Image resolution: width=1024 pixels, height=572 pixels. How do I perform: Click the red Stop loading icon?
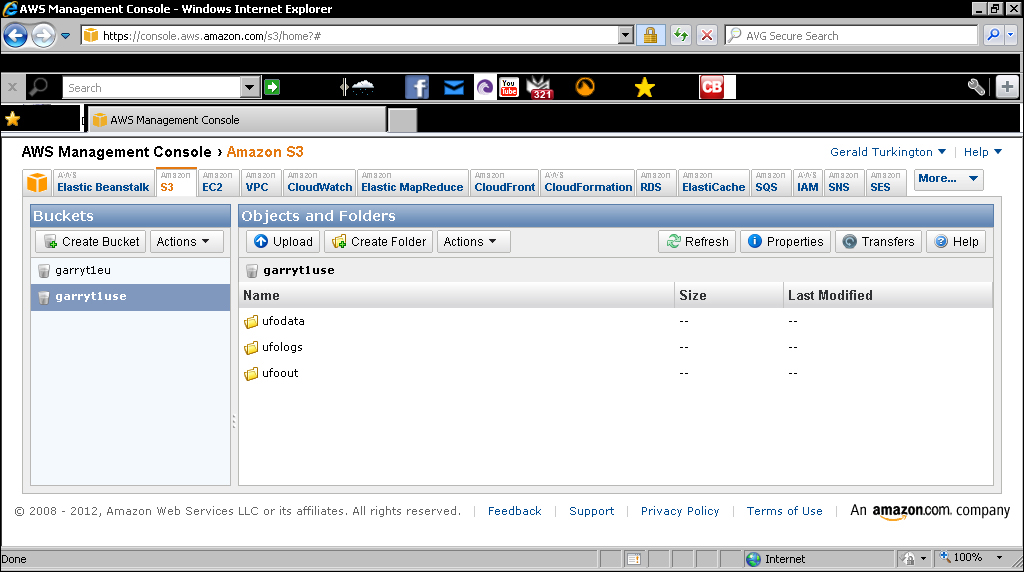707,35
